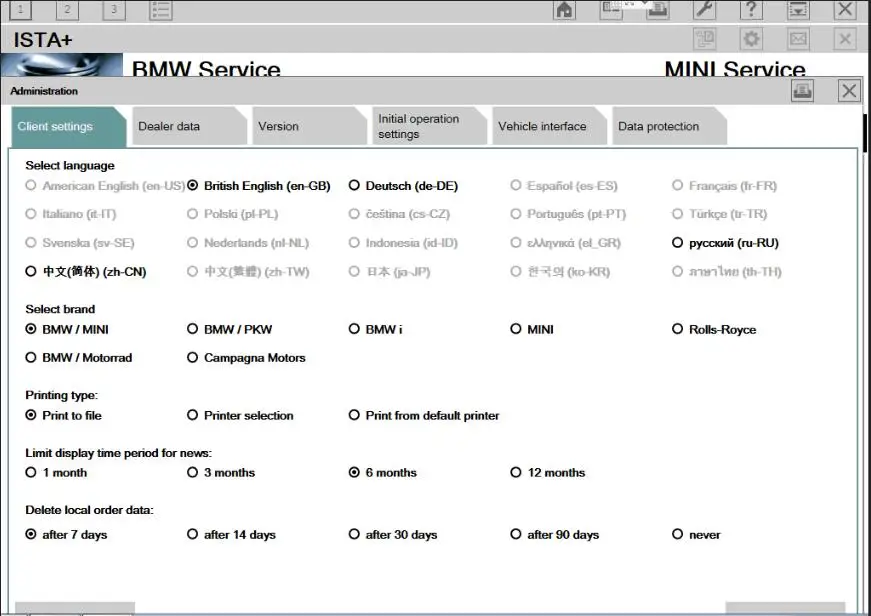
Task: Set printing type to Print to file
Action: [x=63, y=415]
